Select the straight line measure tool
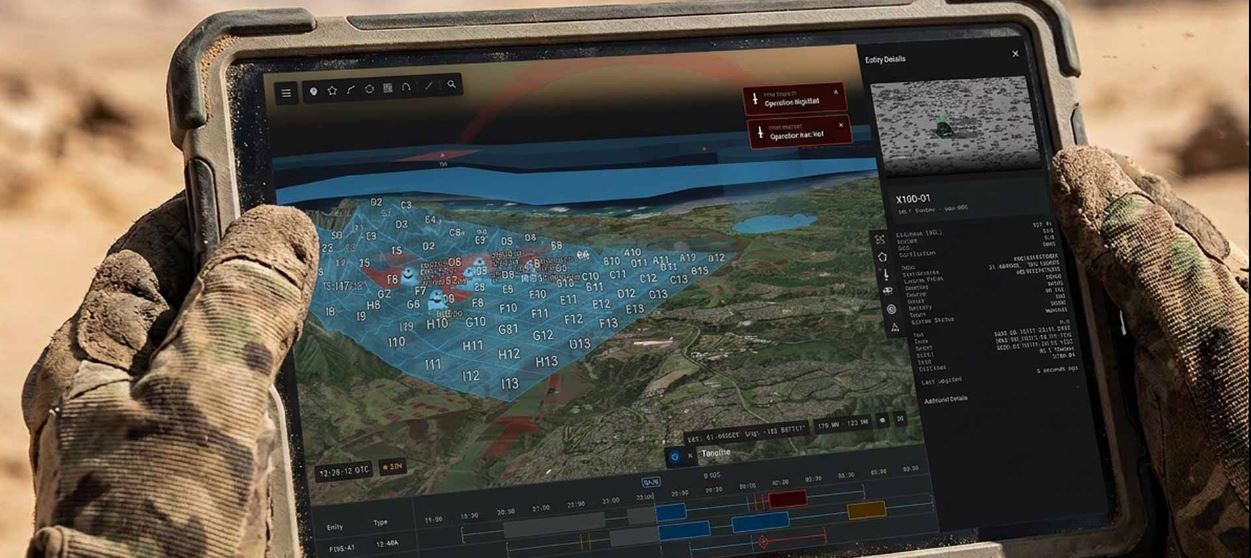Viewport: 1251px width, 558px height. (429, 87)
